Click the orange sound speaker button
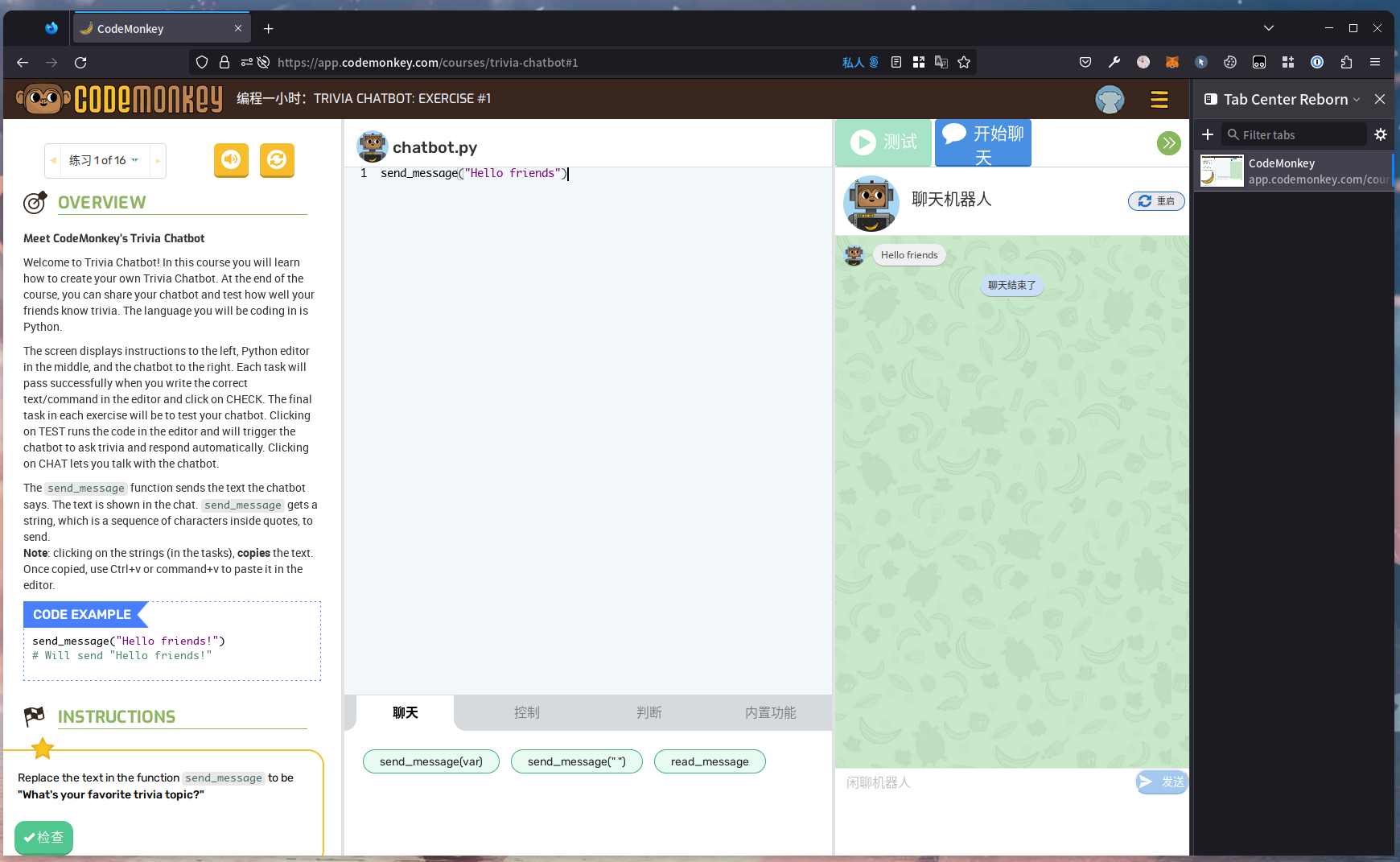The width and height of the screenshot is (1400, 862). (231, 159)
